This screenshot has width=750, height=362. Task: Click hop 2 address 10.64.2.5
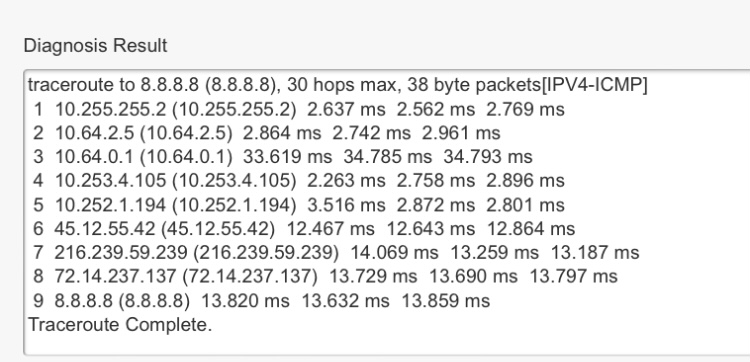tap(94, 133)
